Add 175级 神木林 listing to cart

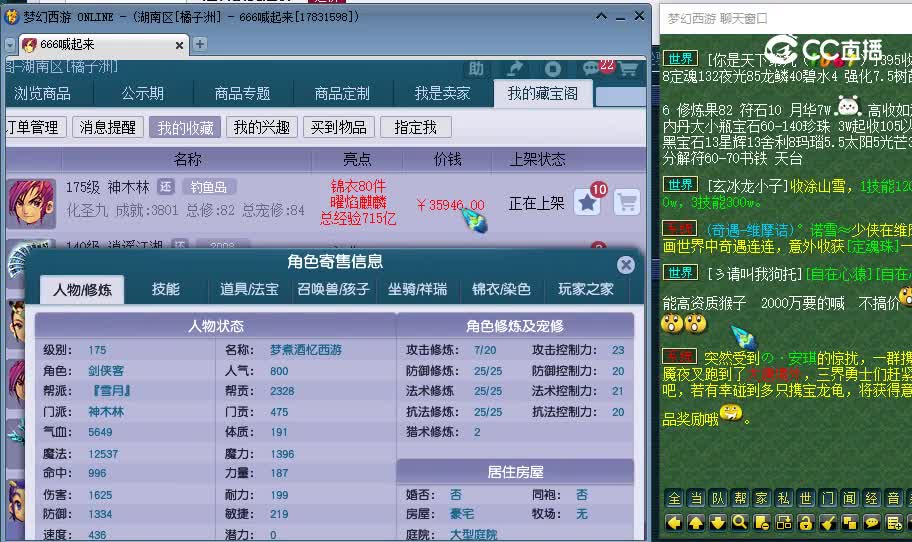(x=627, y=202)
